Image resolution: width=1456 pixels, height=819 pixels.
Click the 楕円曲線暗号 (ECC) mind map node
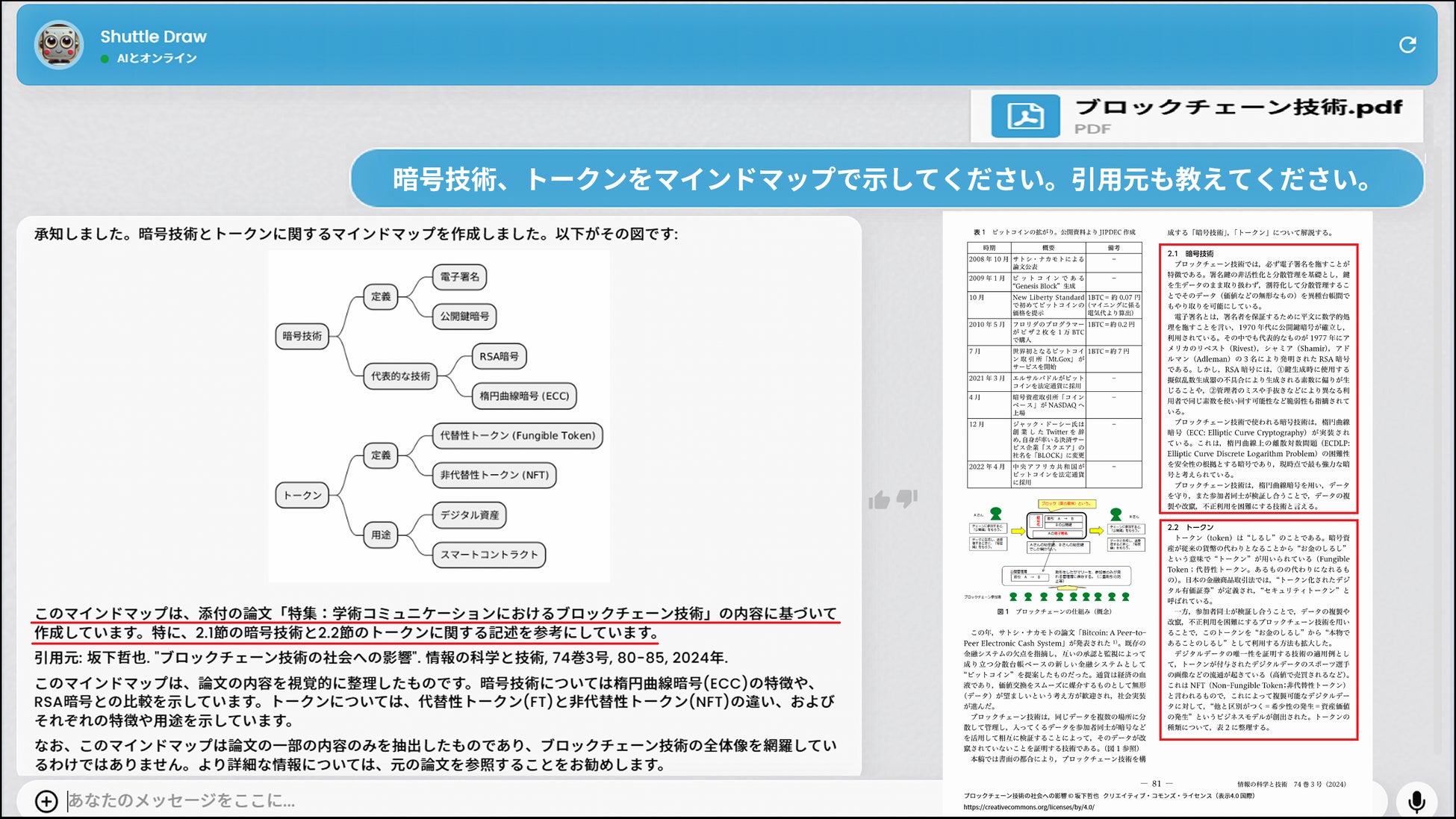coord(523,396)
